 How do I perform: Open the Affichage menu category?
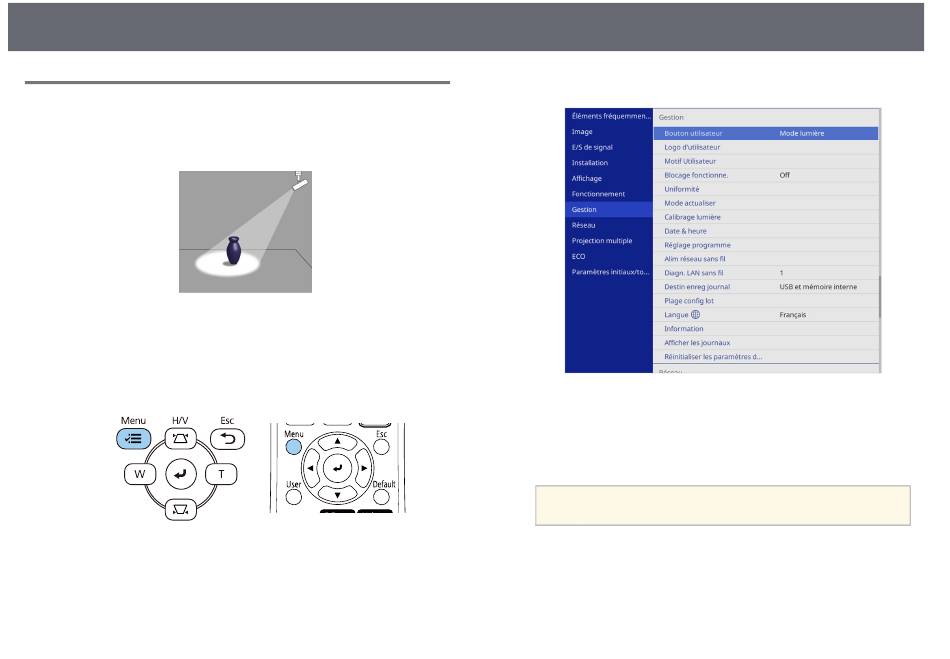point(610,178)
